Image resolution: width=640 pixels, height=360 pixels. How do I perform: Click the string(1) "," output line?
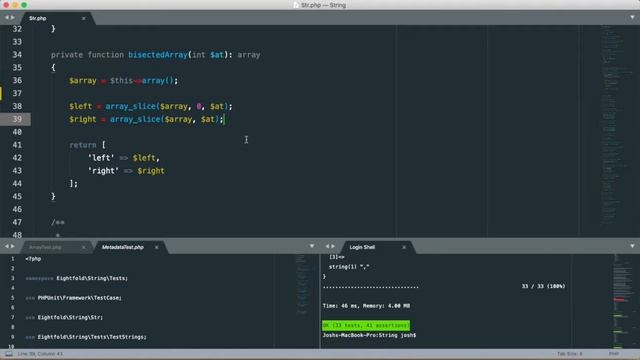(x=349, y=267)
